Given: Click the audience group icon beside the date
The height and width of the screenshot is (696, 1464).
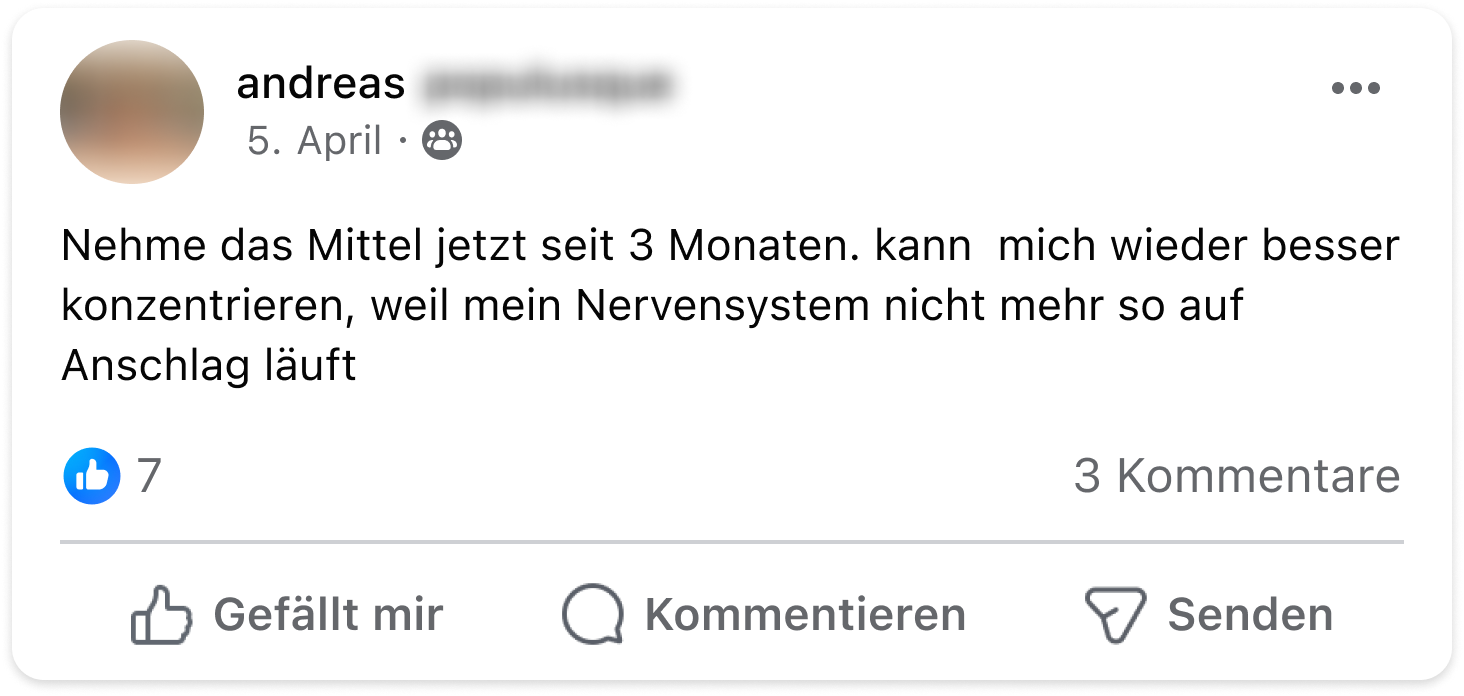Looking at the screenshot, I should pos(442,141).
